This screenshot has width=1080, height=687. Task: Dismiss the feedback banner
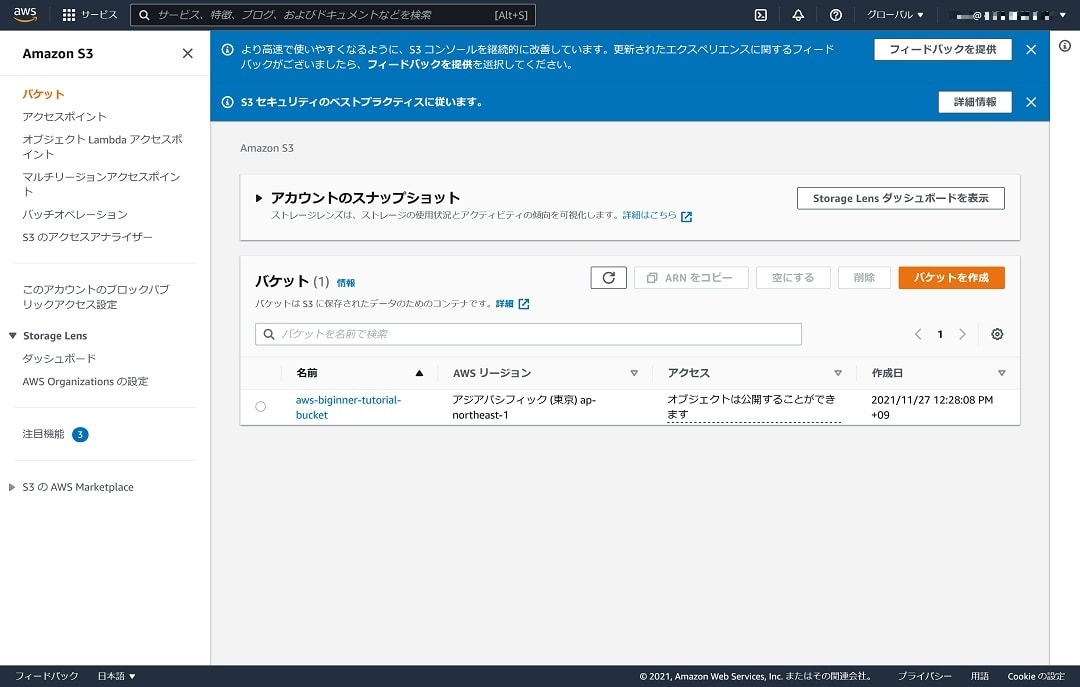pyautogui.click(x=1031, y=50)
